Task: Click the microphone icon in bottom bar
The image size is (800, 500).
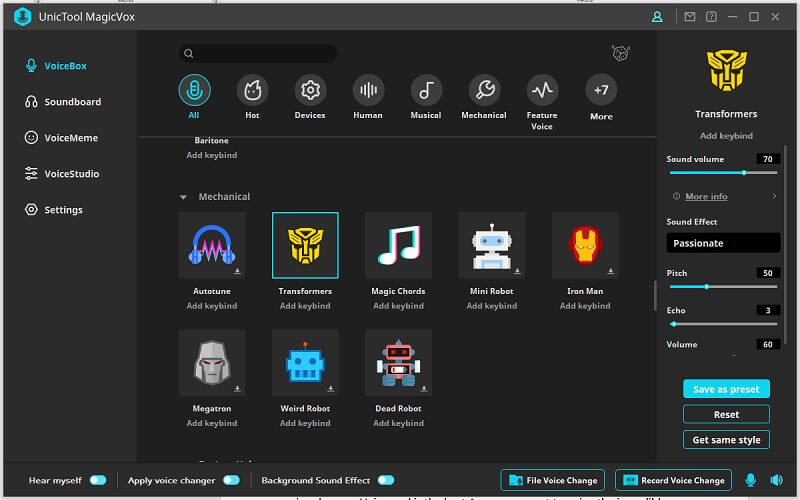Action: point(750,481)
